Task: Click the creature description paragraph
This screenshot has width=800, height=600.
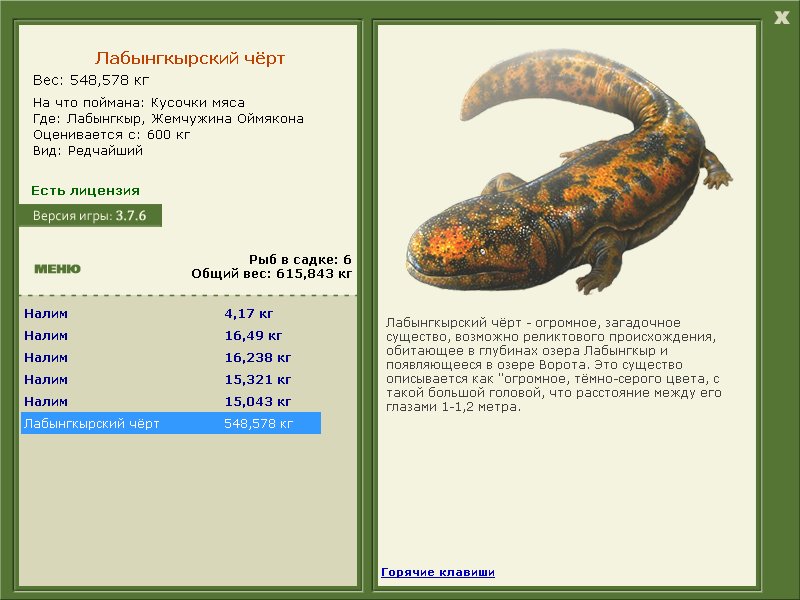Action: point(554,364)
